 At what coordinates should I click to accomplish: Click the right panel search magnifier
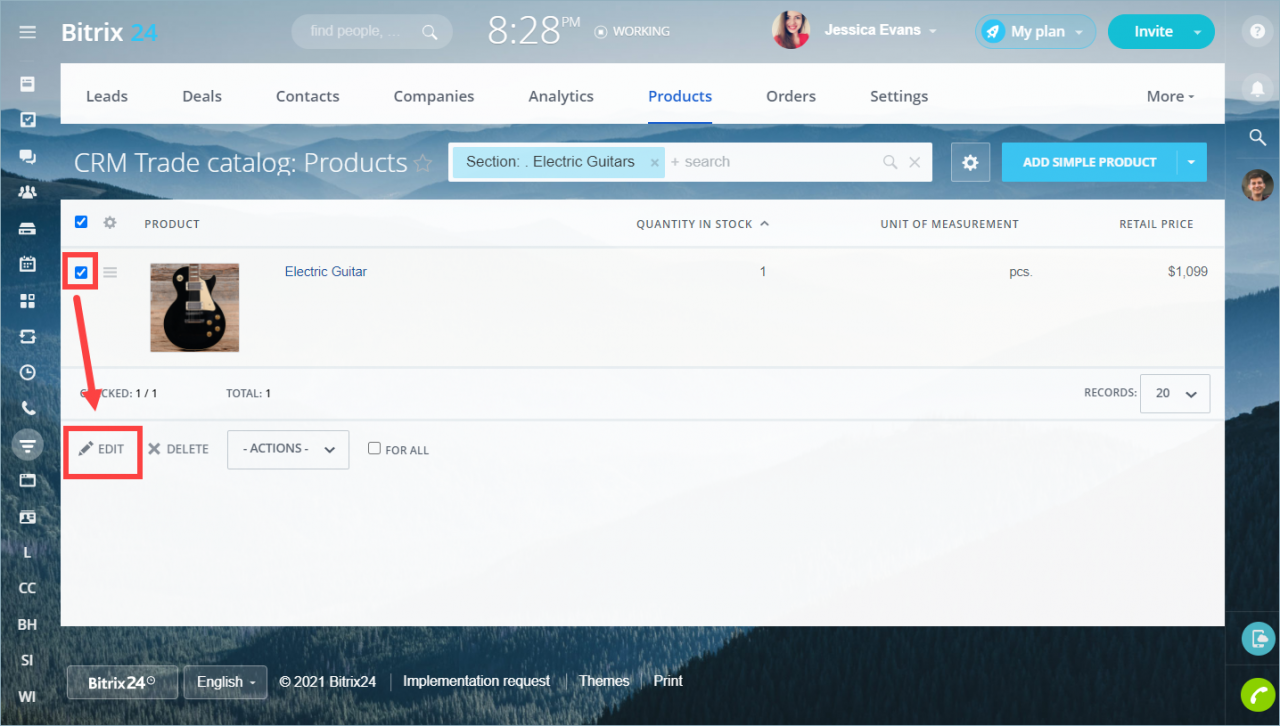1257,138
